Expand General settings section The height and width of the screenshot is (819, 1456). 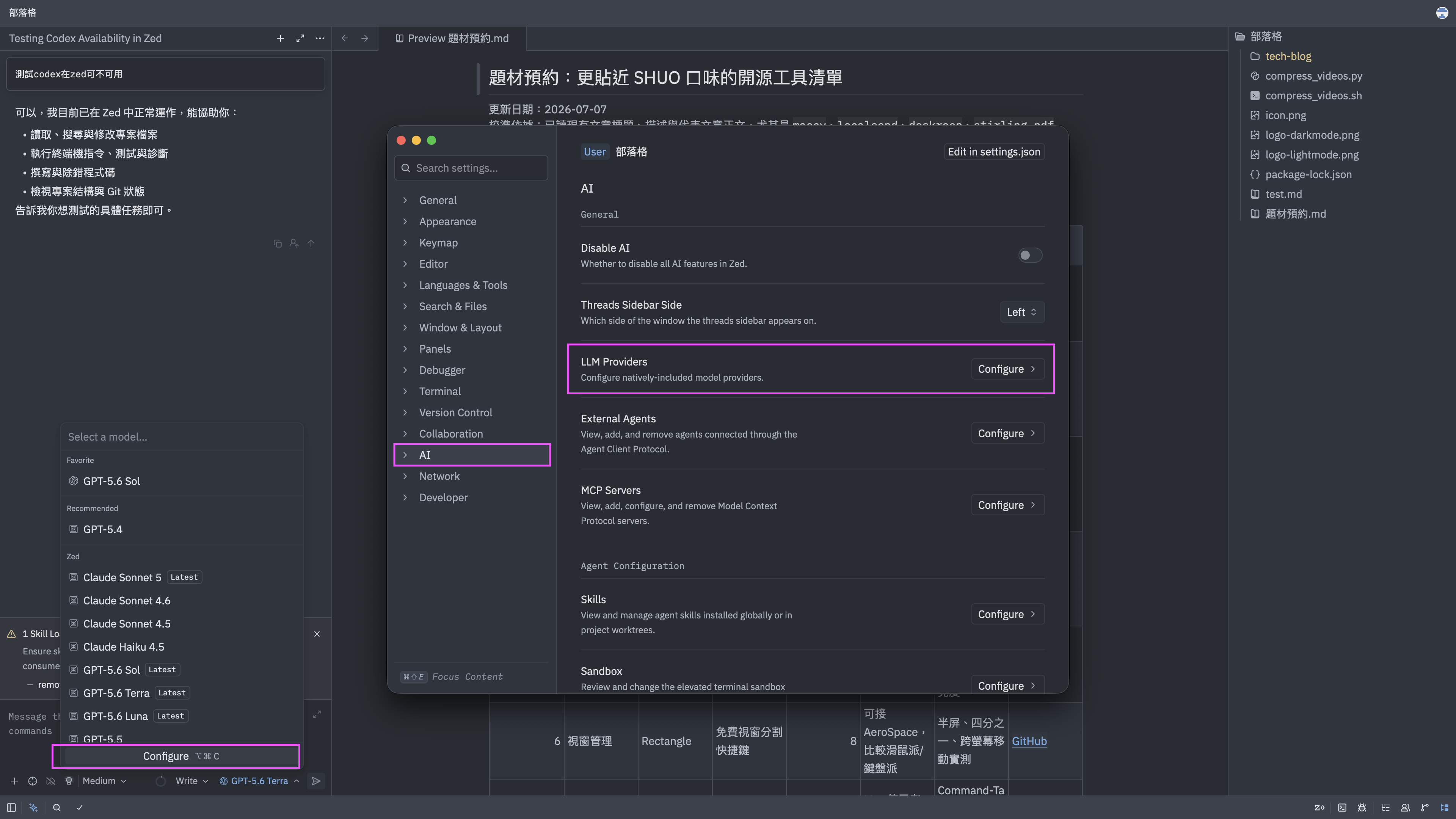point(405,200)
